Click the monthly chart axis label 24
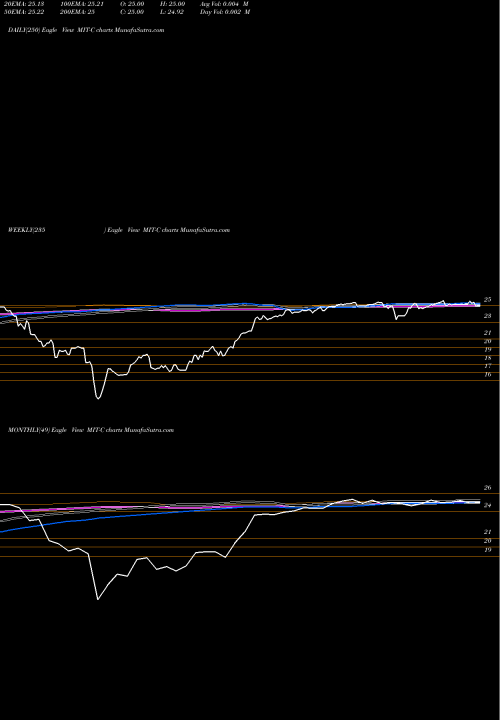This screenshot has width=500, height=720. [488, 505]
